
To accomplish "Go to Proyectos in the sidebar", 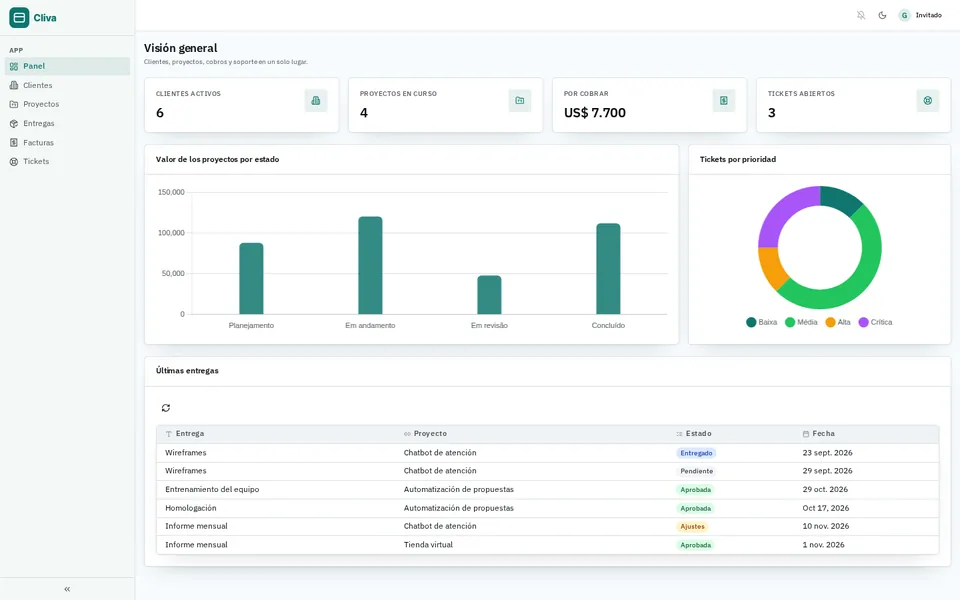I will [67, 104].
